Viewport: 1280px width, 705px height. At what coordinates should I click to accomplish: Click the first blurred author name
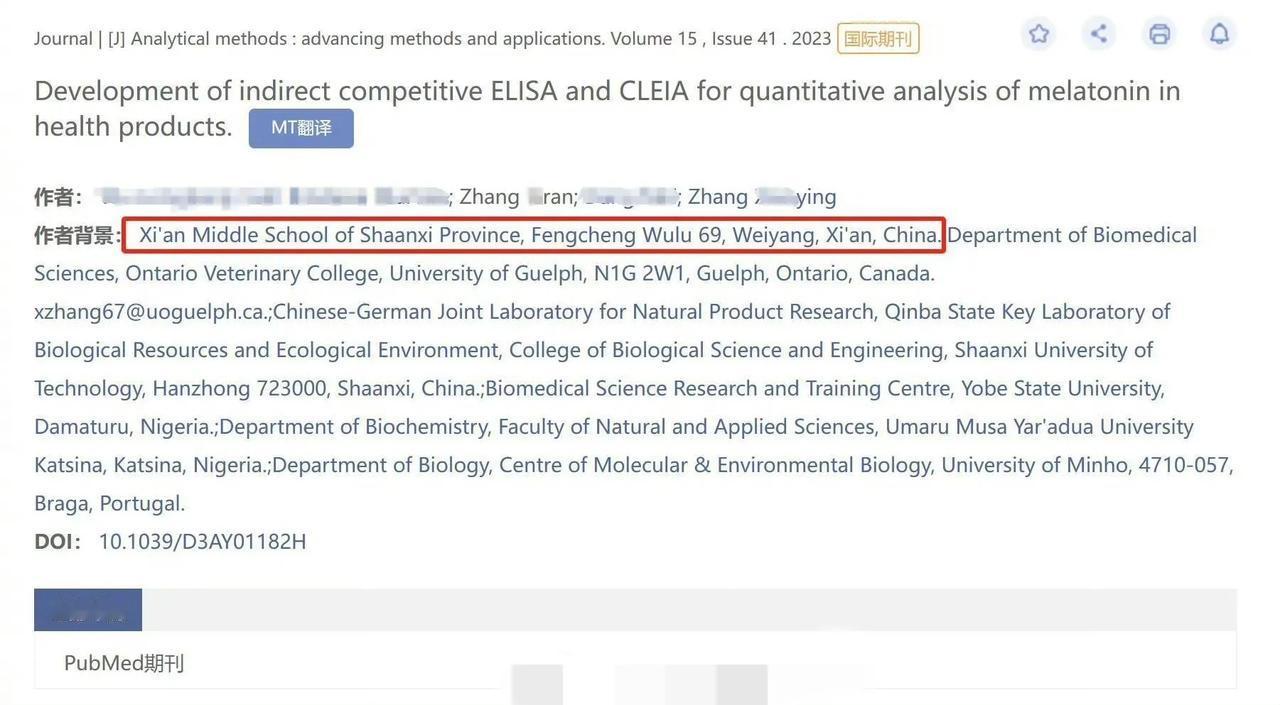270,197
